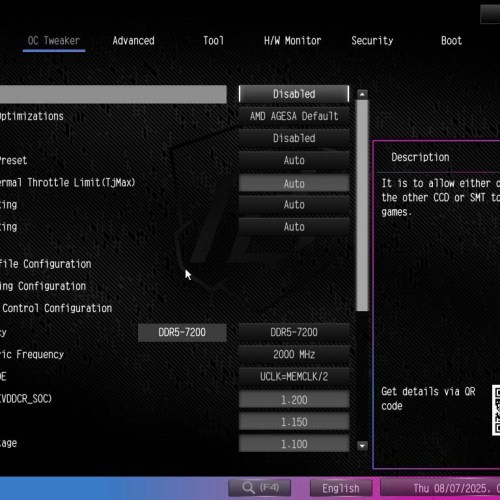The width and height of the screenshot is (500, 500).
Task: Open the 2000 MHz Fabric Frequency dropdown
Action: [x=294, y=354]
